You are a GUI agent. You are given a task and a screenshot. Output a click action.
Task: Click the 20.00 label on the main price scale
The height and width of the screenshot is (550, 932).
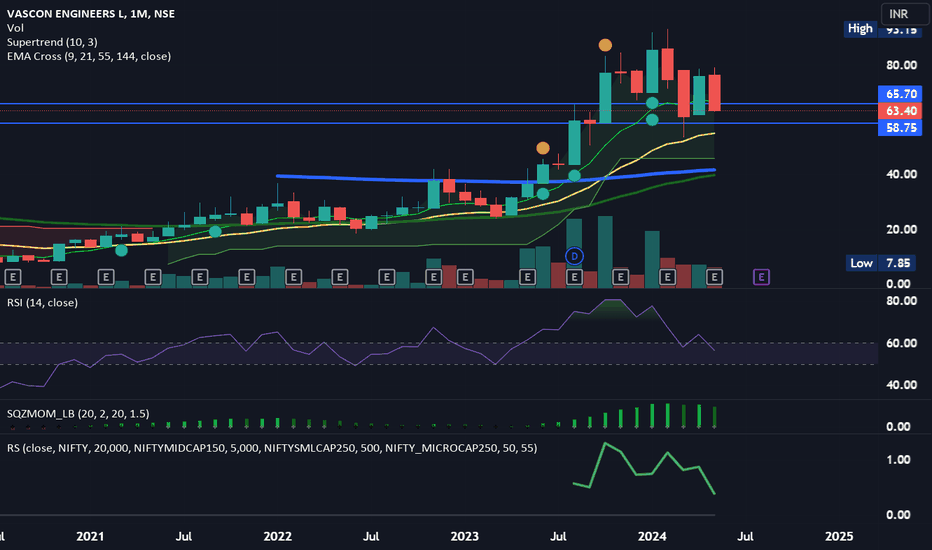click(902, 230)
